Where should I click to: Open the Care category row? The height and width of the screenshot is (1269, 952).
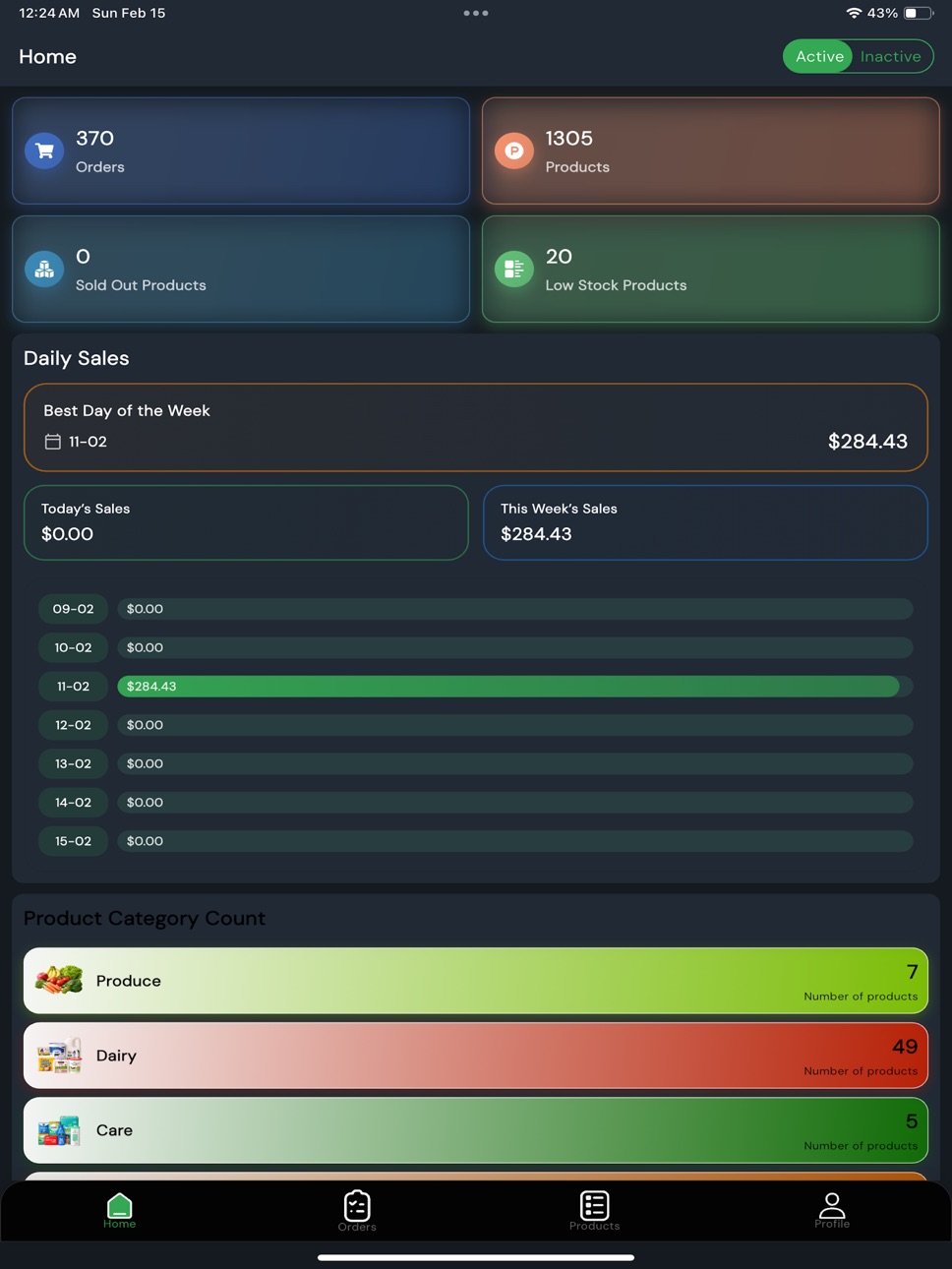point(476,1130)
